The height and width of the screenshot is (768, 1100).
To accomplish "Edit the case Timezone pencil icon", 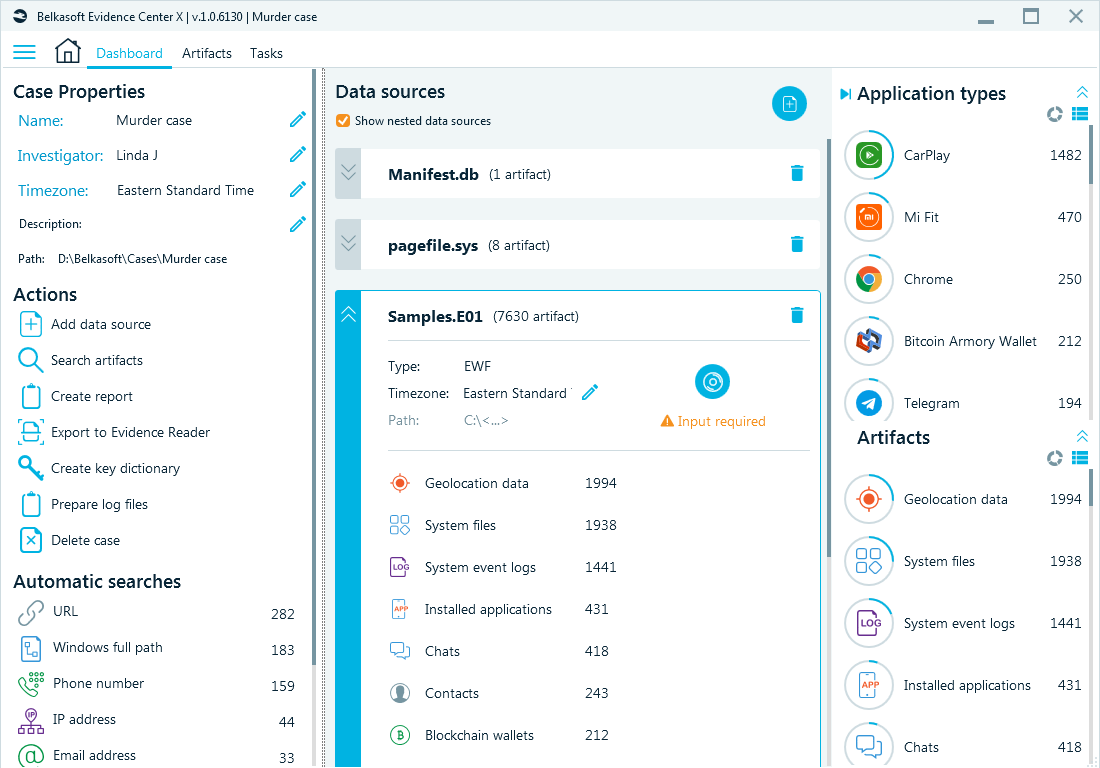I will (x=297, y=189).
